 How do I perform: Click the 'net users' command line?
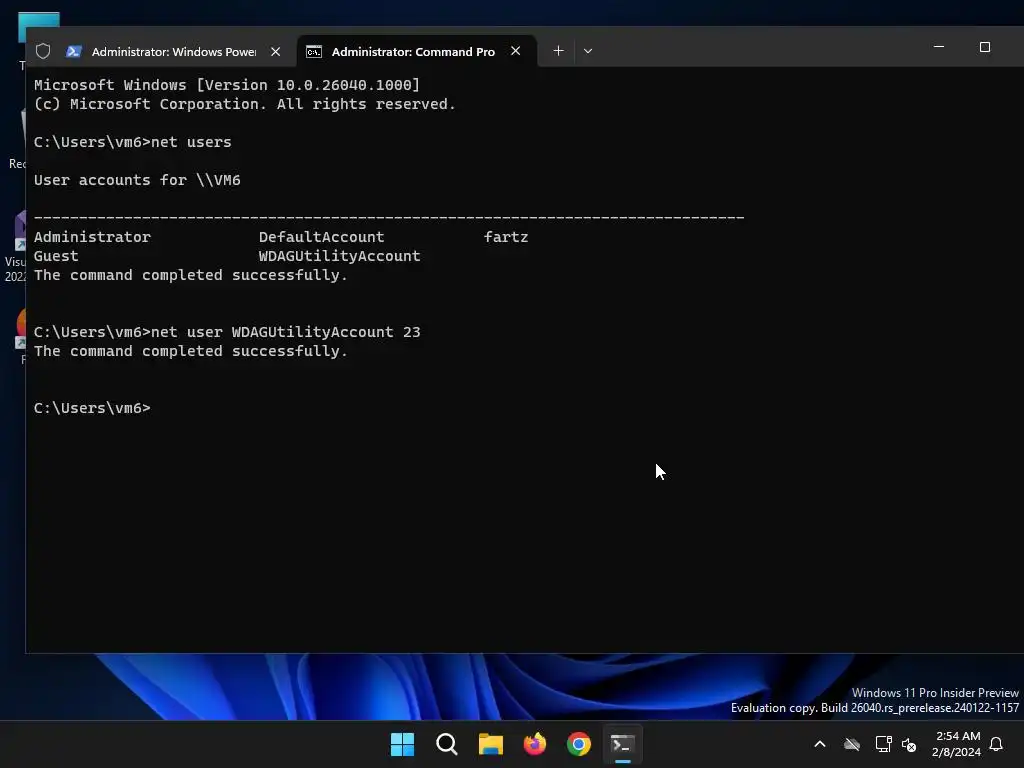[133, 142]
